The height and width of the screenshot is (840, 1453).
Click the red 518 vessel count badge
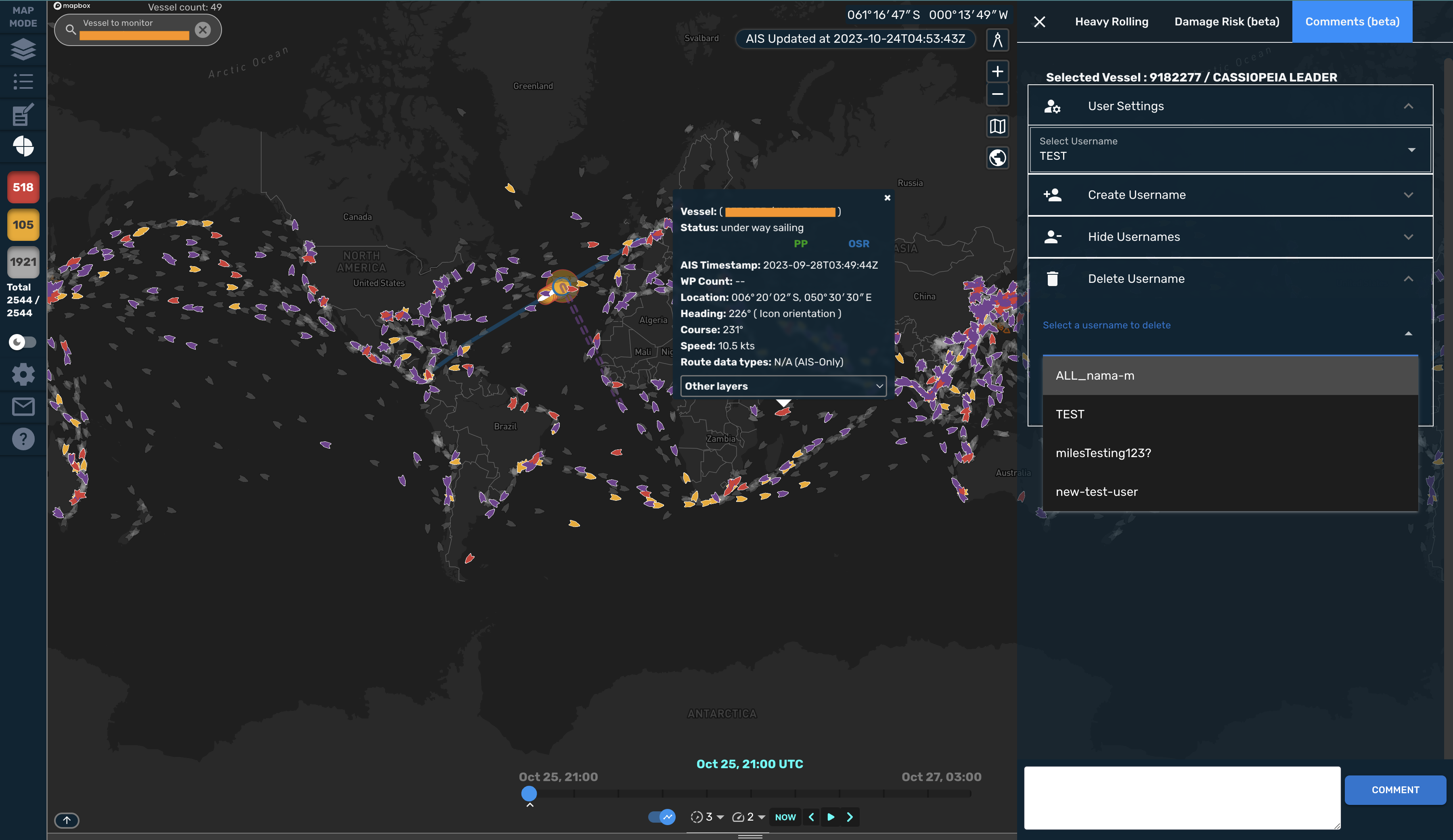tap(23, 187)
